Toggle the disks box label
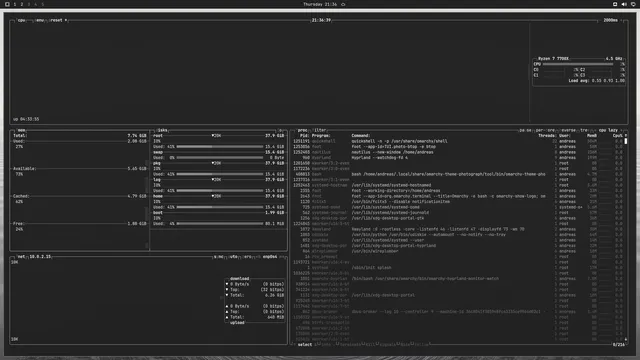 point(162,130)
